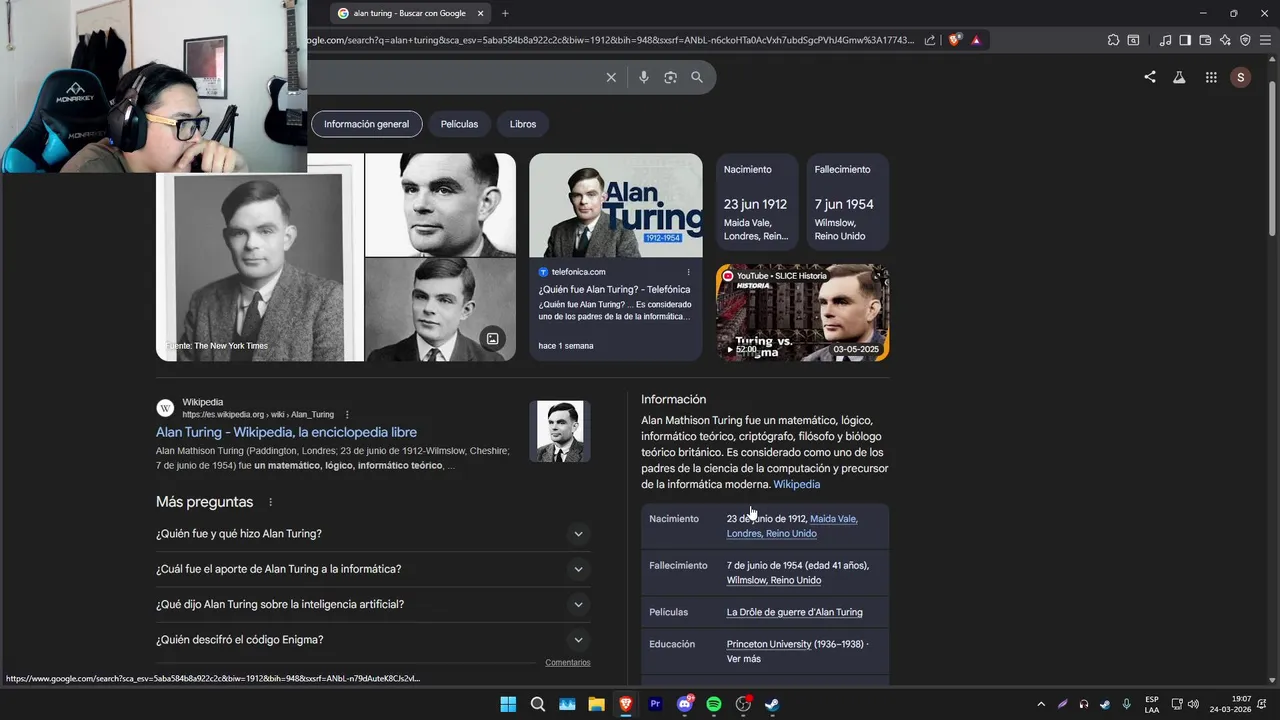Viewport: 1280px width, 720px height.
Task: Open the browser hamburger menu
Action: 1265,40
